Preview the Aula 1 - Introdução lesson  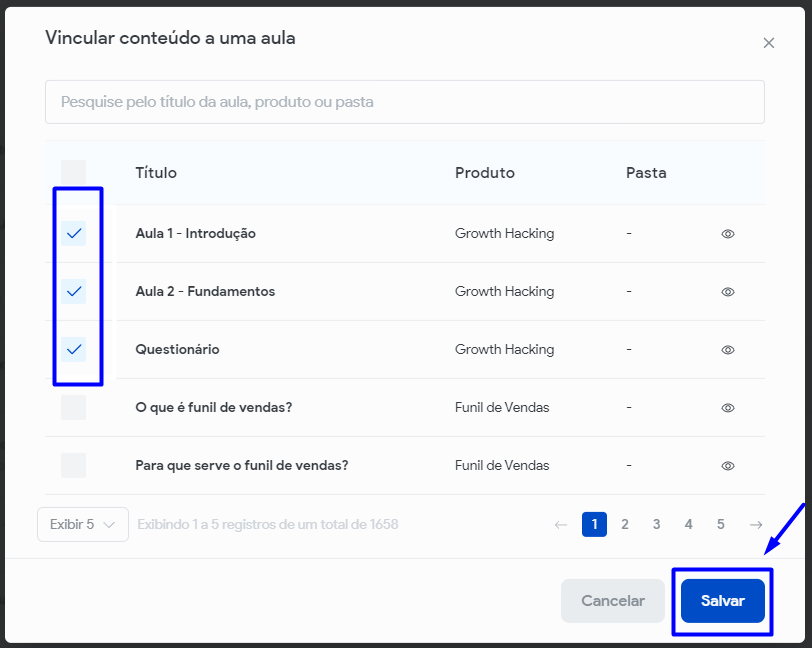tap(728, 234)
